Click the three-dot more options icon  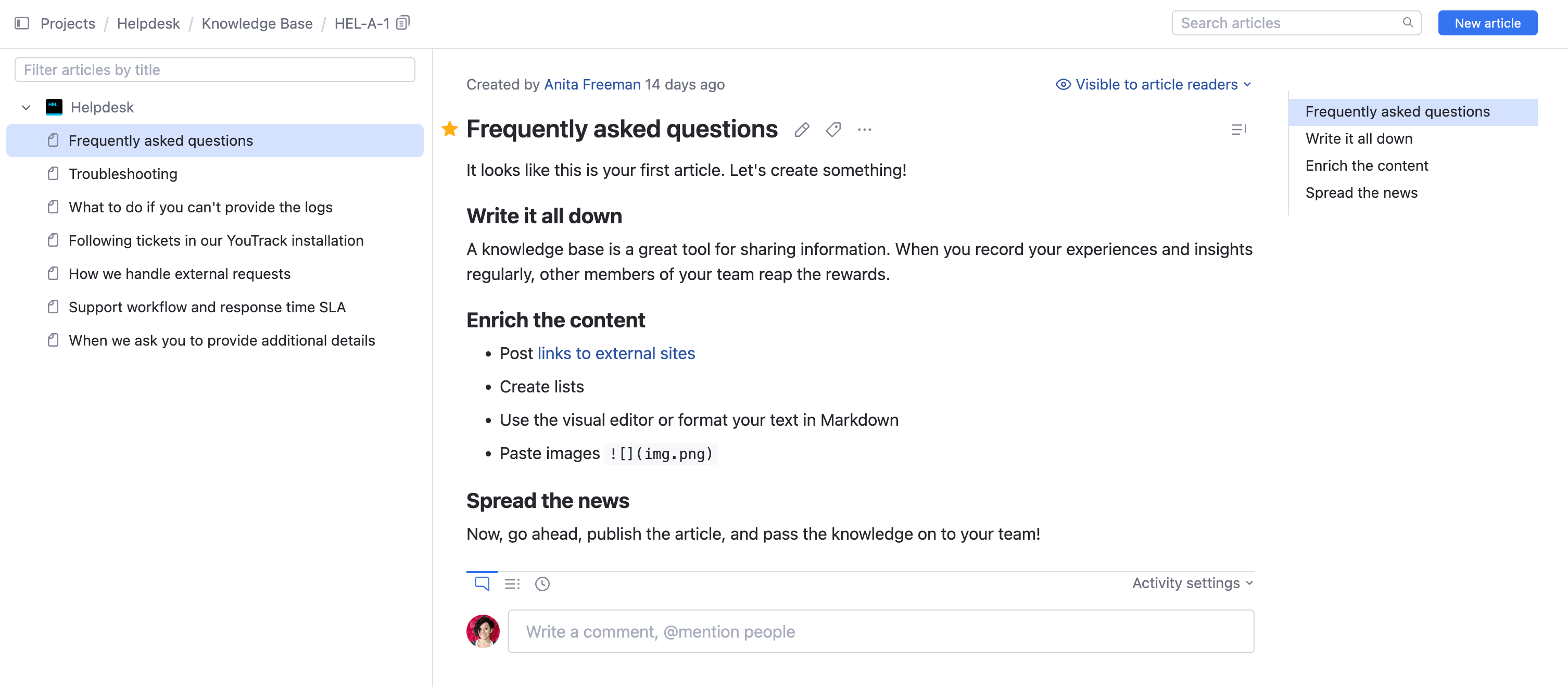tap(864, 130)
